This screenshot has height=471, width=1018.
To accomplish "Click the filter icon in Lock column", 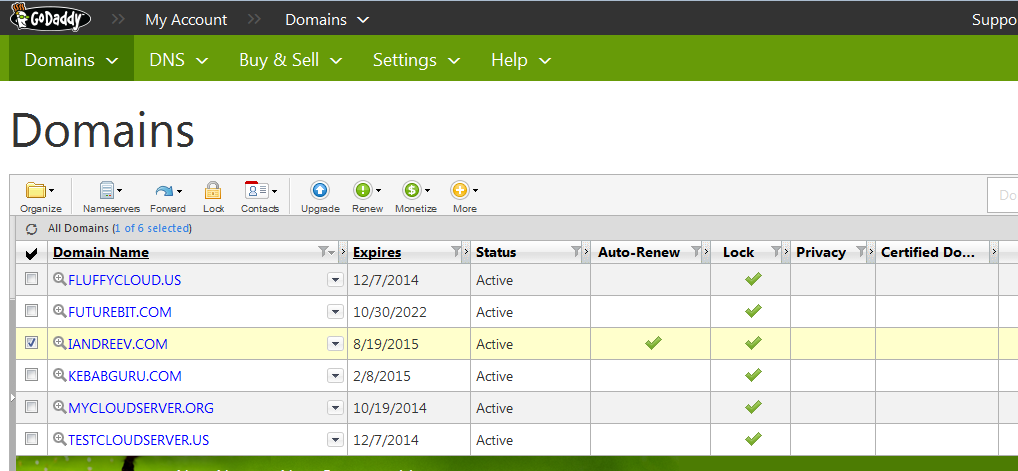I will (776, 251).
